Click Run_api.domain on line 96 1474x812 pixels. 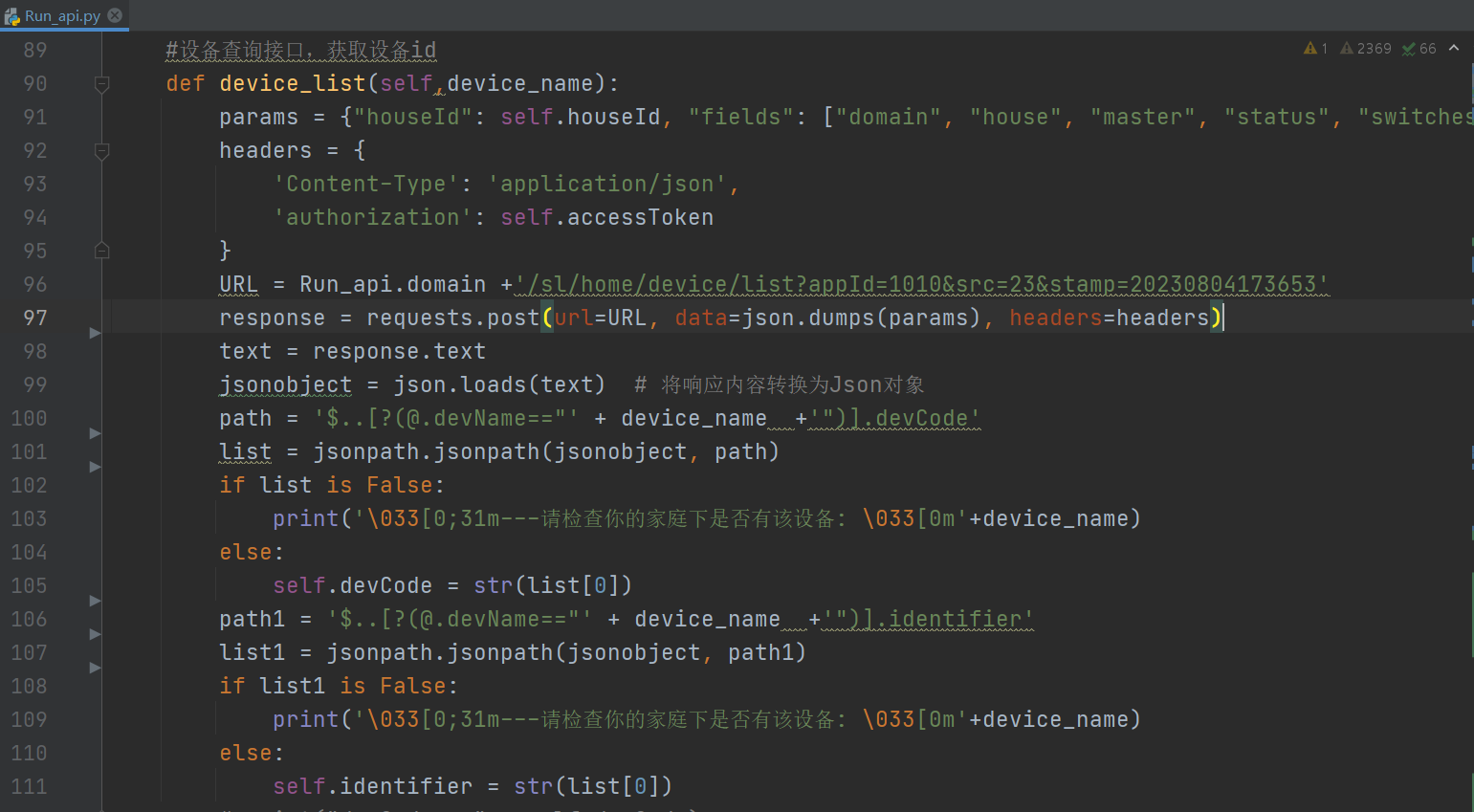coord(393,284)
